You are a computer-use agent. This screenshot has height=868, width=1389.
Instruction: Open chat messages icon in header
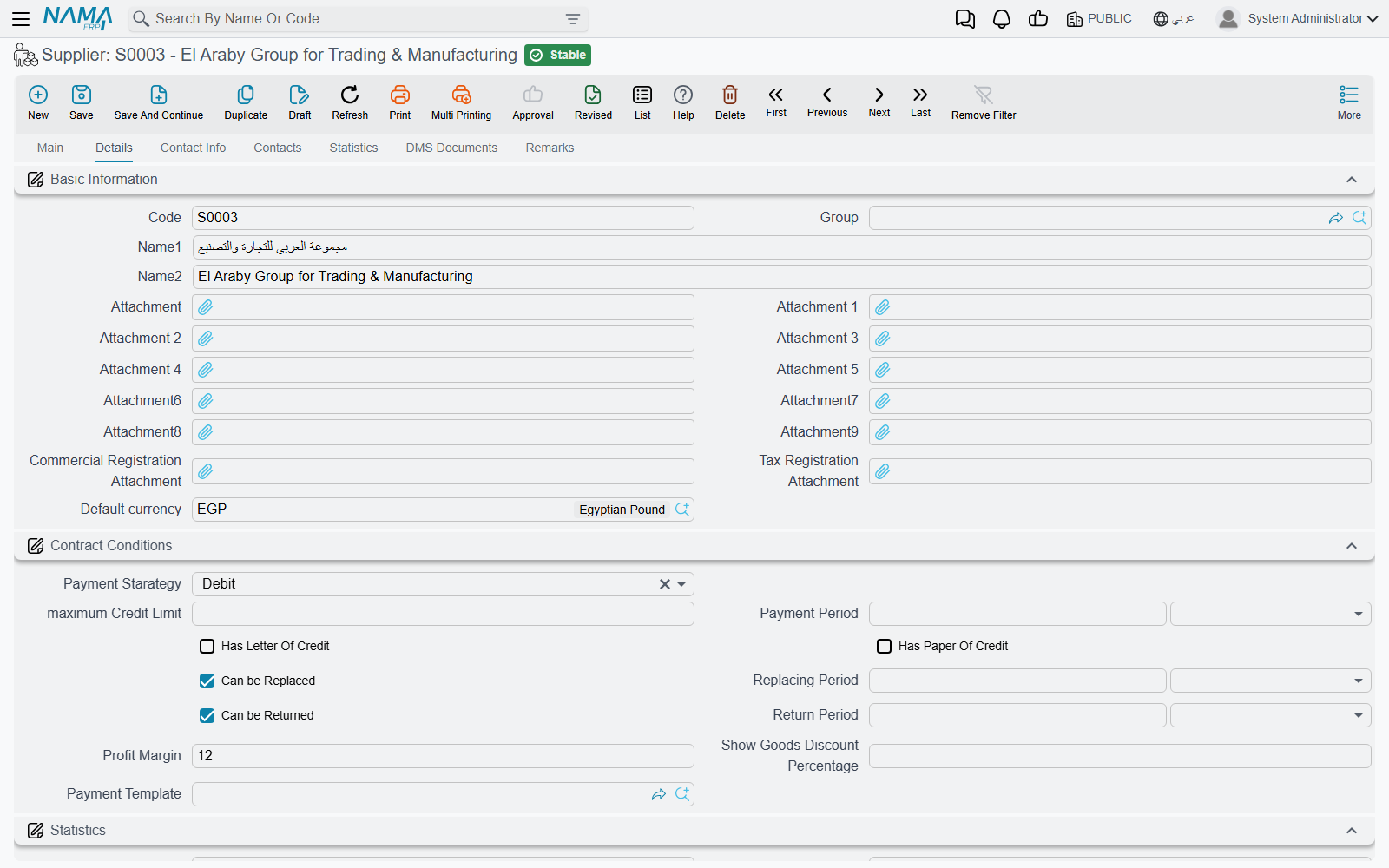pyautogui.click(x=964, y=19)
